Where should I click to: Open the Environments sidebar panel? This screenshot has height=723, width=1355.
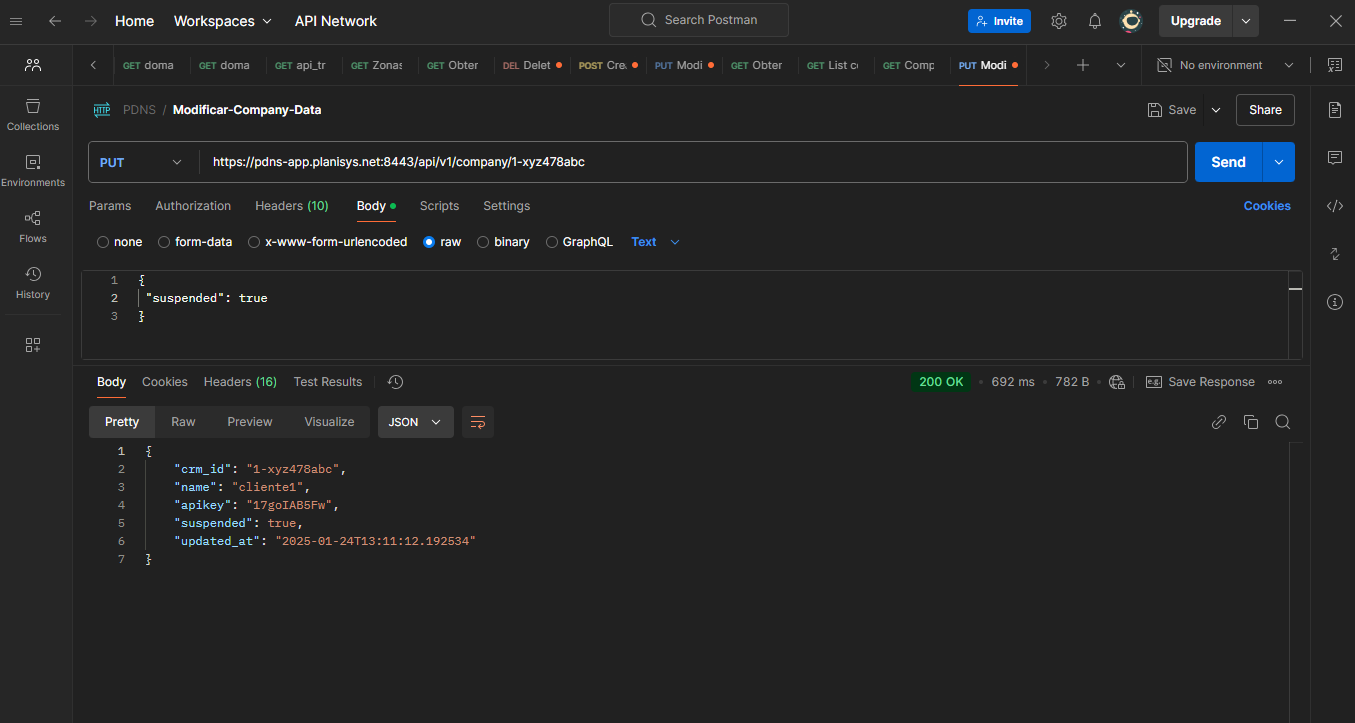[x=33, y=171]
